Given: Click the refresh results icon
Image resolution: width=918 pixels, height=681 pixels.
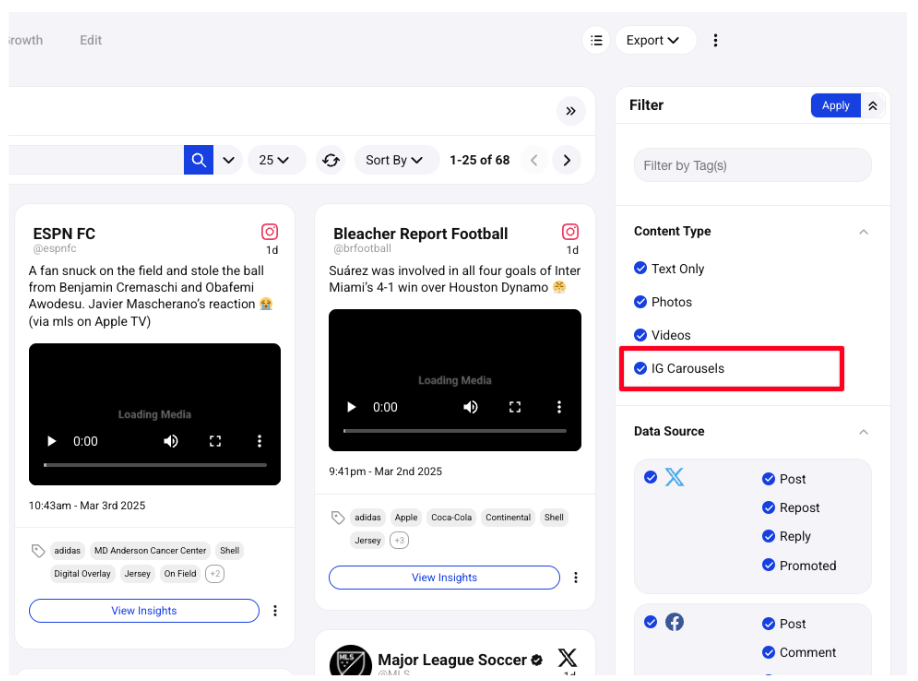Looking at the screenshot, I should click(331, 160).
